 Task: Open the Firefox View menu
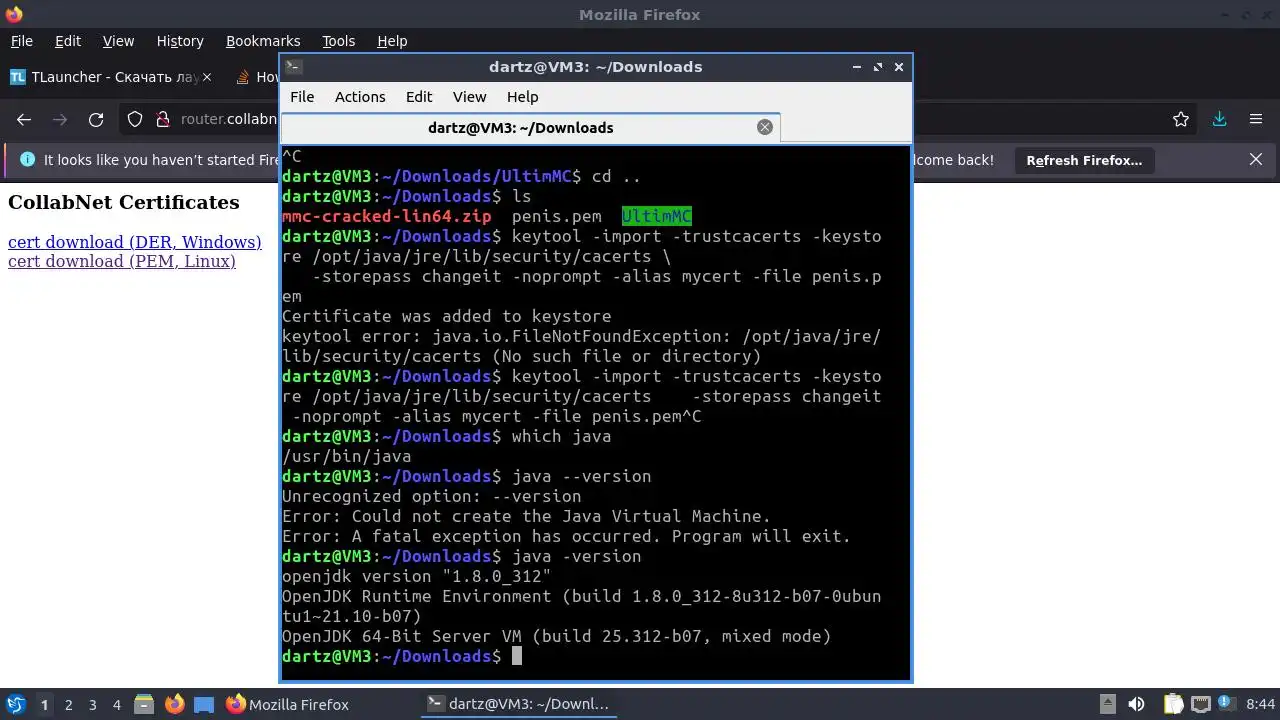(x=118, y=41)
